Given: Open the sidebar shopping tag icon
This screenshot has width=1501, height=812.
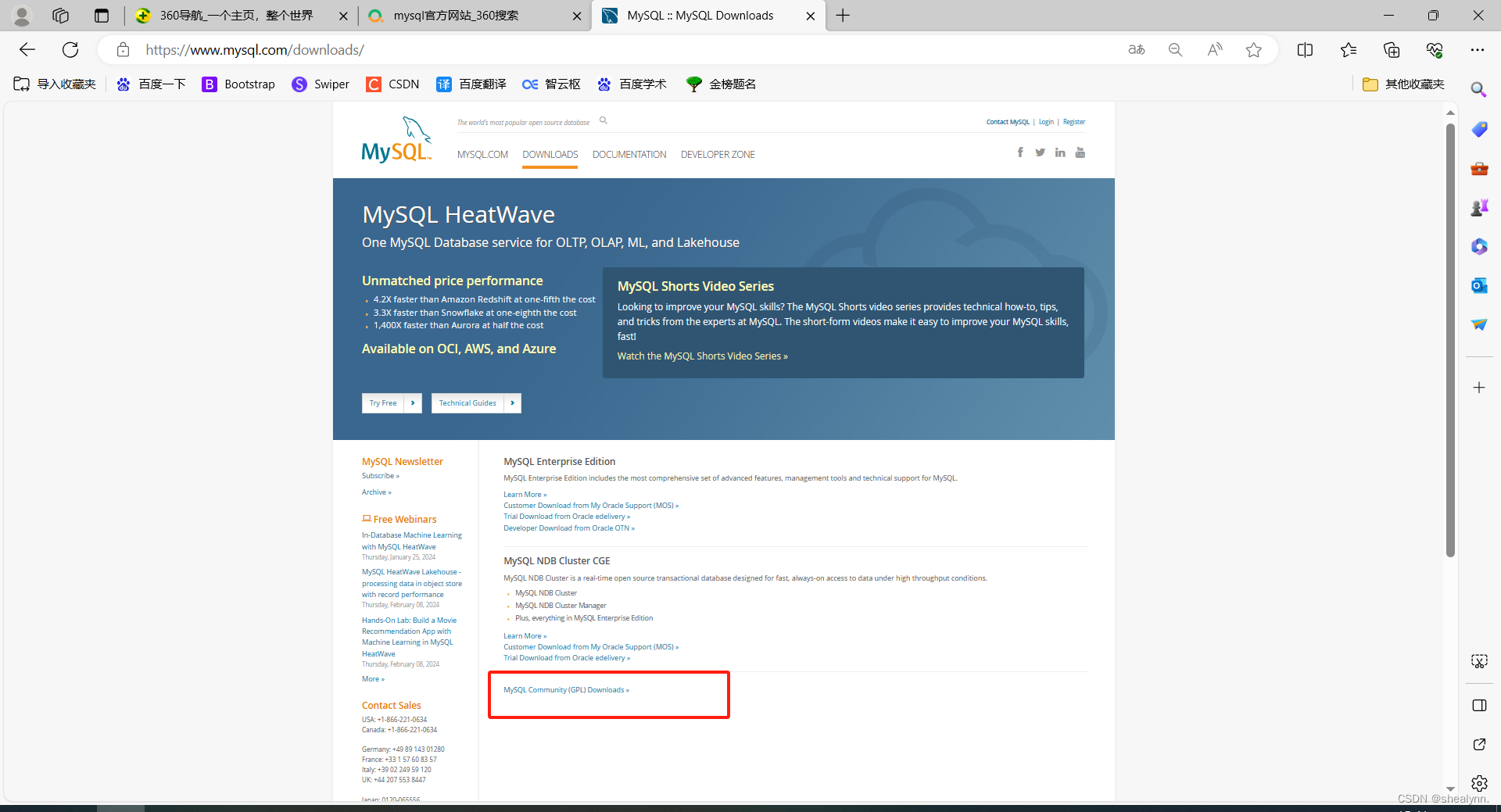Looking at the screenshot, I should [x=1479, y=129].
